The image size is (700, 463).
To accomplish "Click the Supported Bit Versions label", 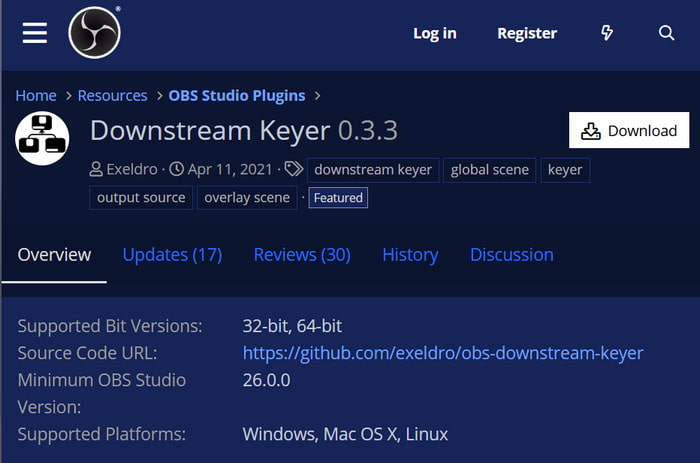I will 110,326.
